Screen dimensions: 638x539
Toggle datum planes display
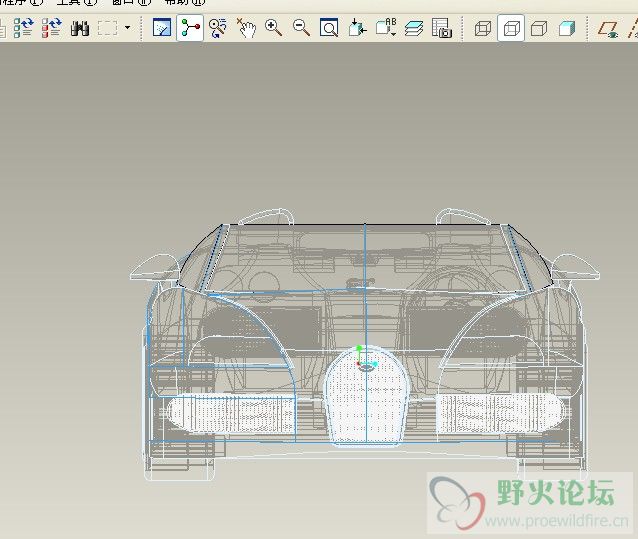click(608, 29)
